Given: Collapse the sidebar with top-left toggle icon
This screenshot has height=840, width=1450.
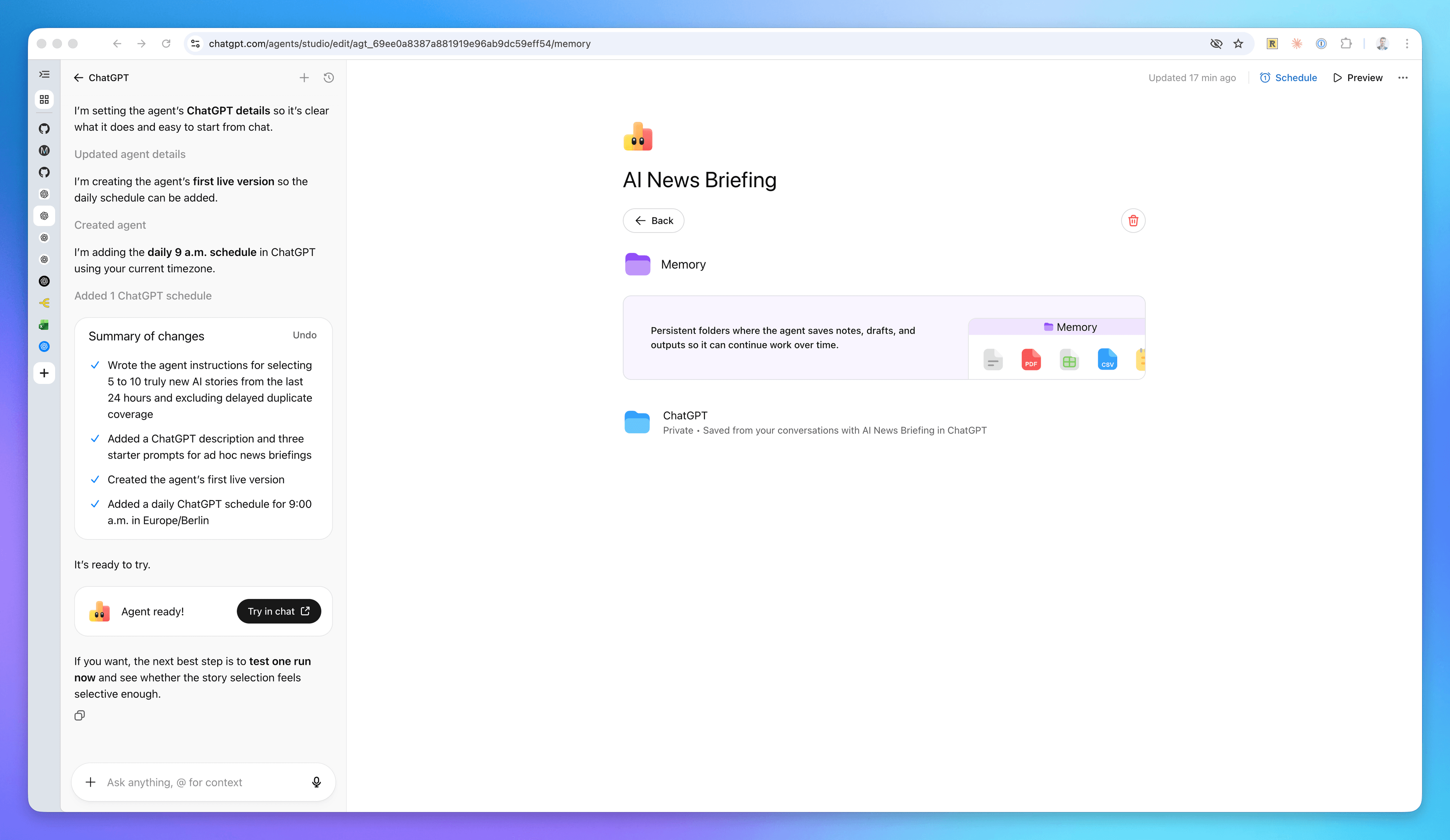Looking at the screenshot, I should click(x=44, y=74).
